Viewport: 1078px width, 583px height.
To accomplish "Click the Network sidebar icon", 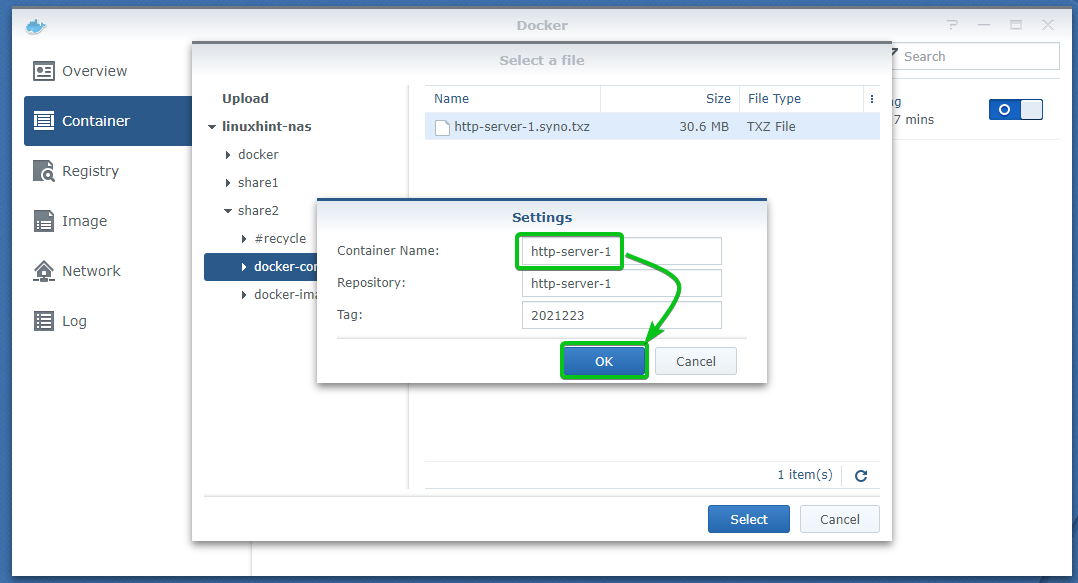I will click(x=44, y=271).
